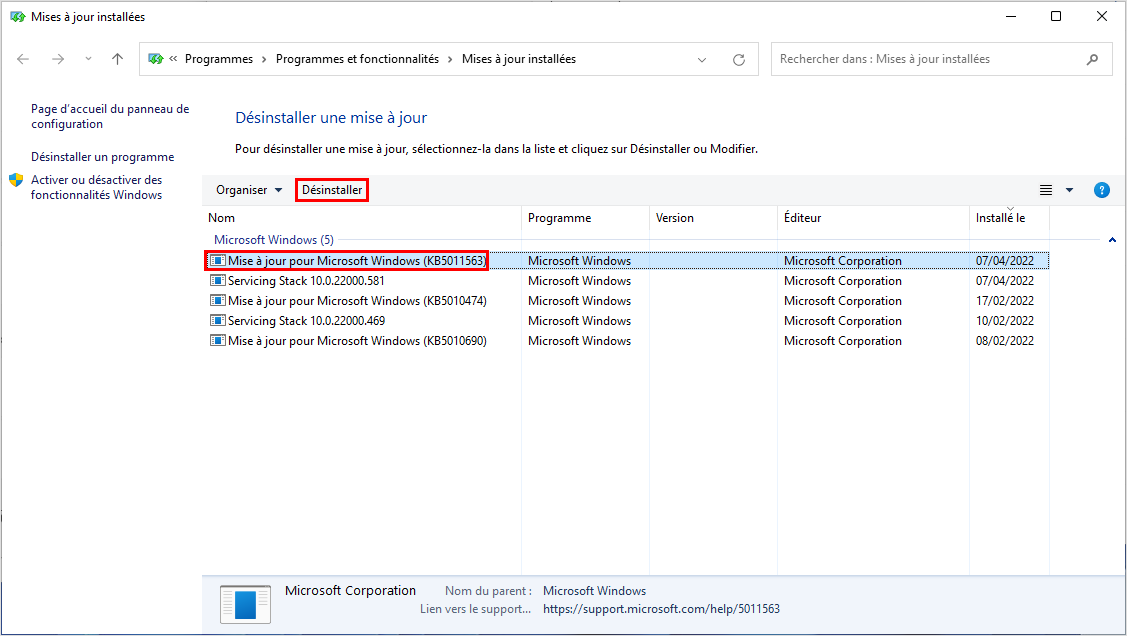This screenshot has width=1127, height=636.
Task: Click the date 08/02/2022
Action: 1005,341
